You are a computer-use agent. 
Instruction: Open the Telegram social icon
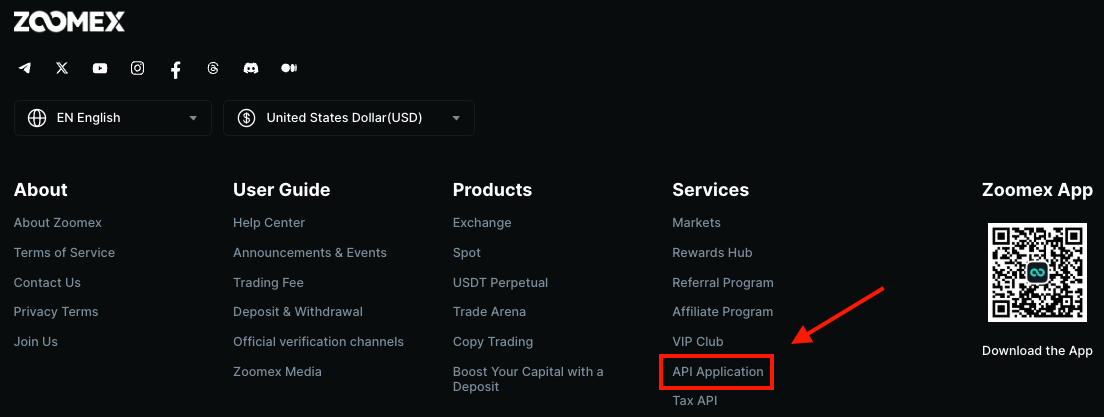[x=25, y=68]
